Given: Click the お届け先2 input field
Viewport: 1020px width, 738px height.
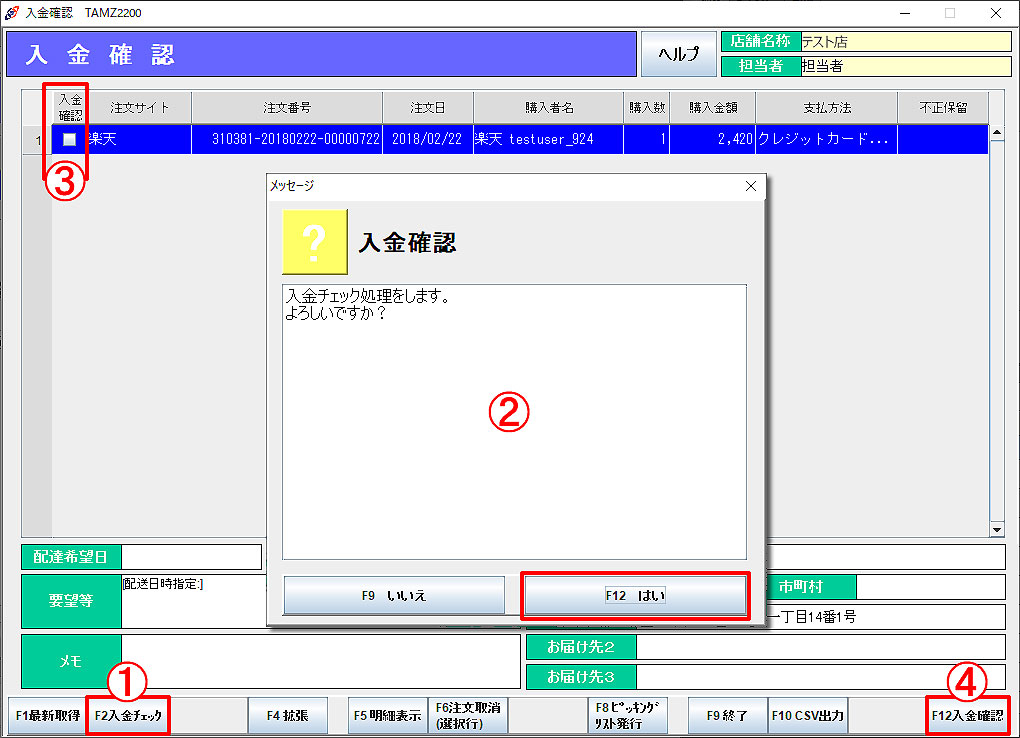Looking at the screenshot, I should 821,647.
